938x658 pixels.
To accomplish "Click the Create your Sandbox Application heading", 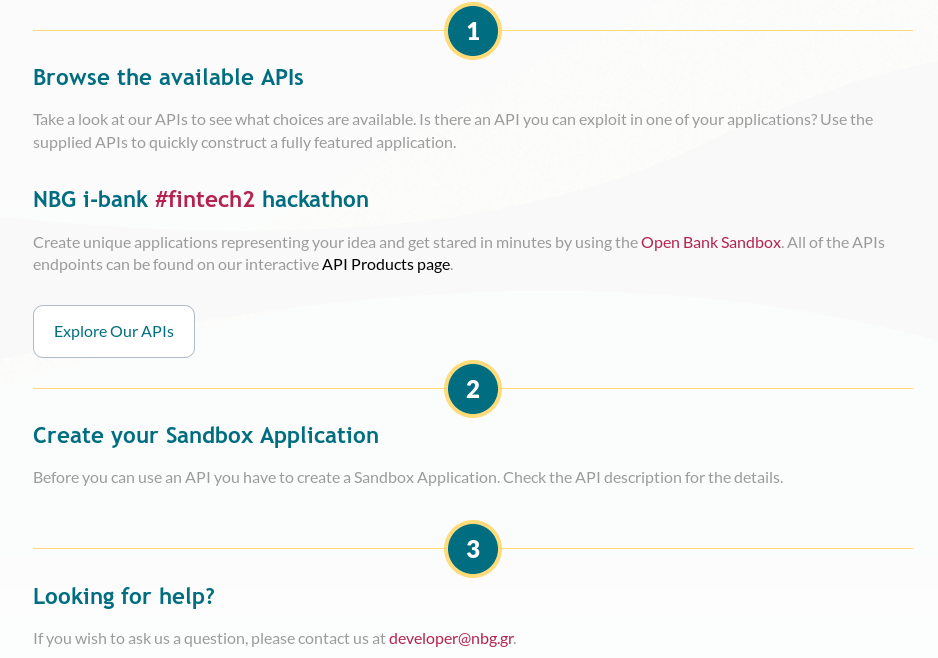I will point(206,435).
